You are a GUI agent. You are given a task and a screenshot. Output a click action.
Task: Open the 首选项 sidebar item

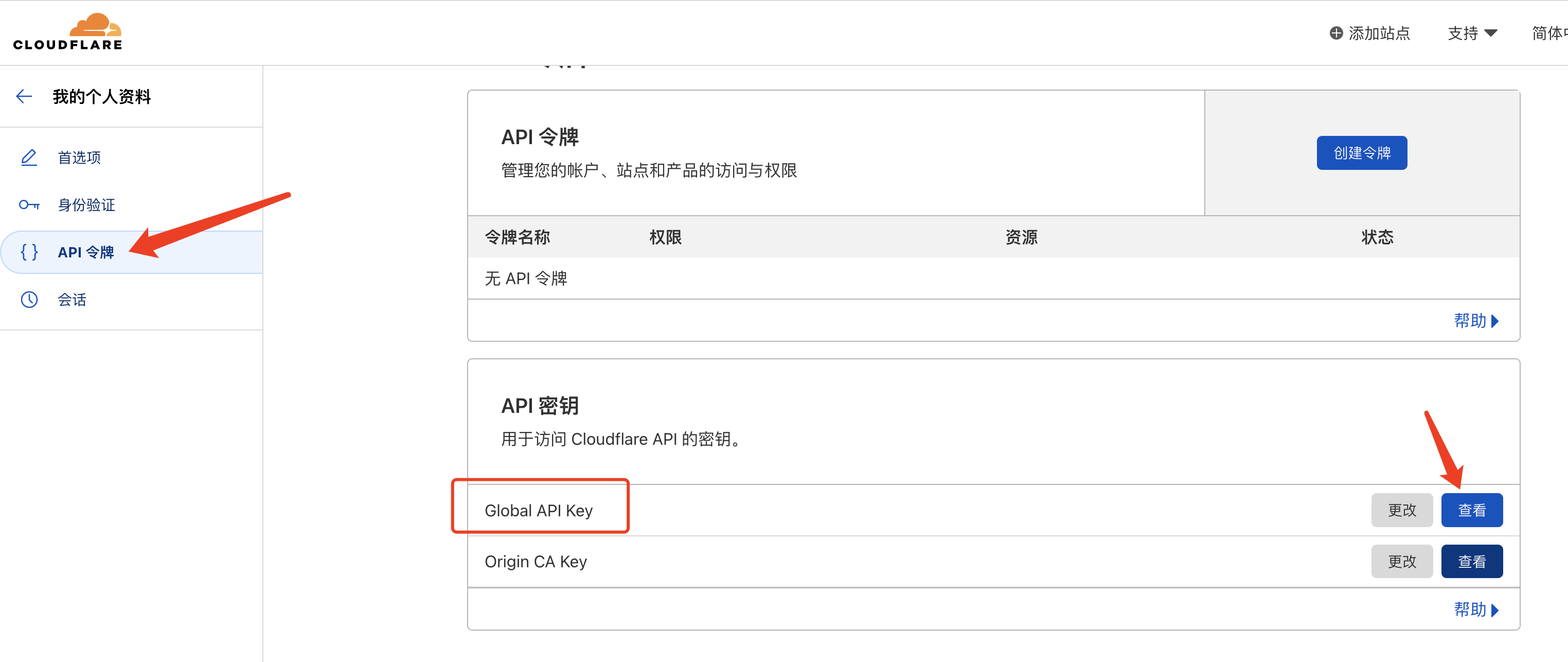coord(79,157)
